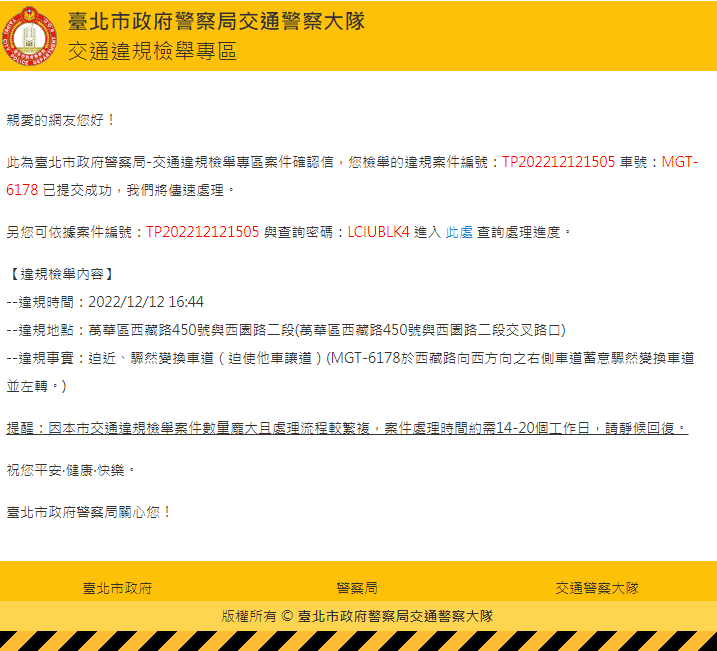This screenshot has height=651, width=717.
Task: Open the 警察局 footer link
Action: click(x=357, y=588)
